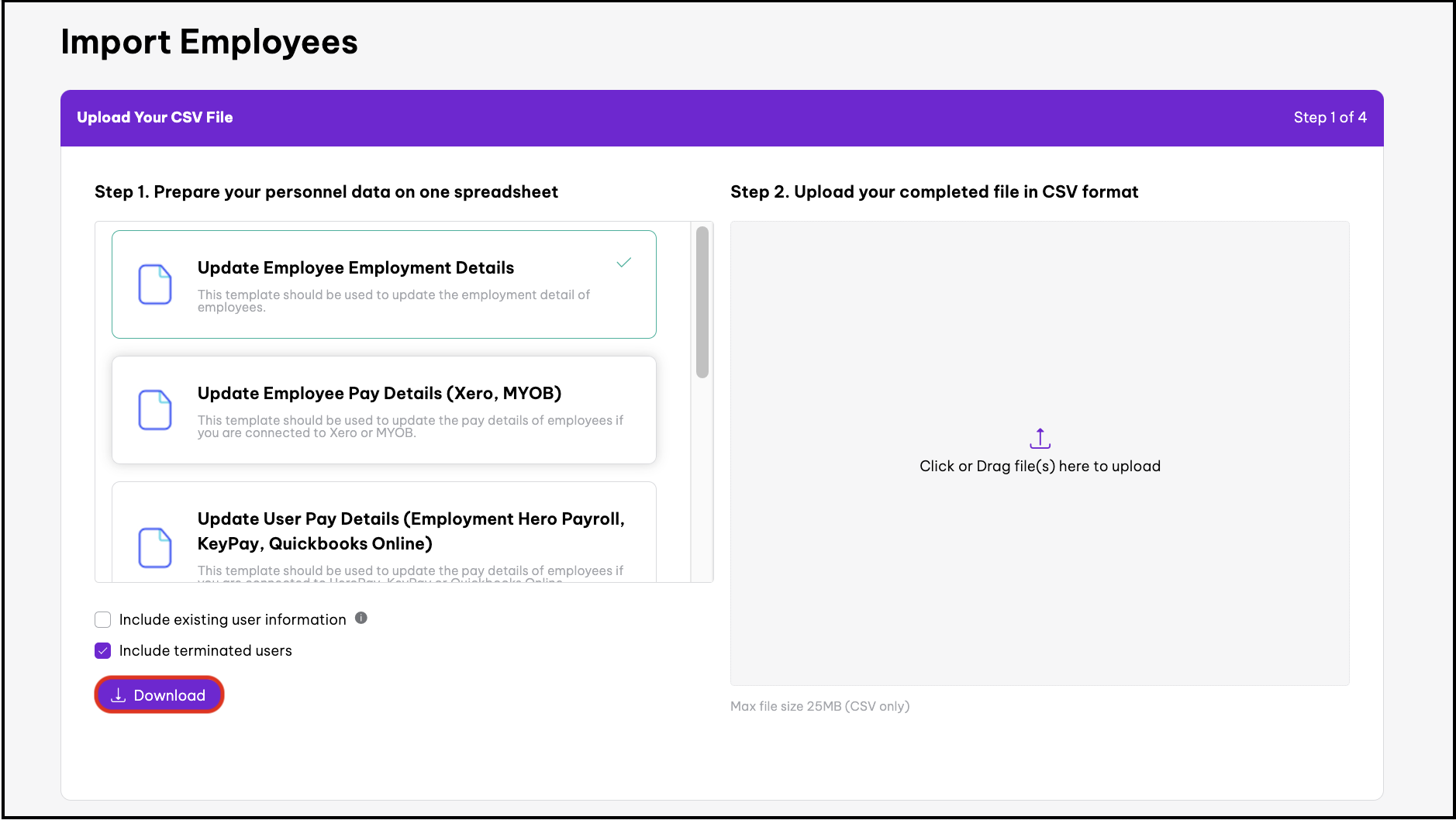The image size is (1456, 820).
Task: Click 'Click or Drag file(s) here to upload' text
Action: pos(1040,467)
